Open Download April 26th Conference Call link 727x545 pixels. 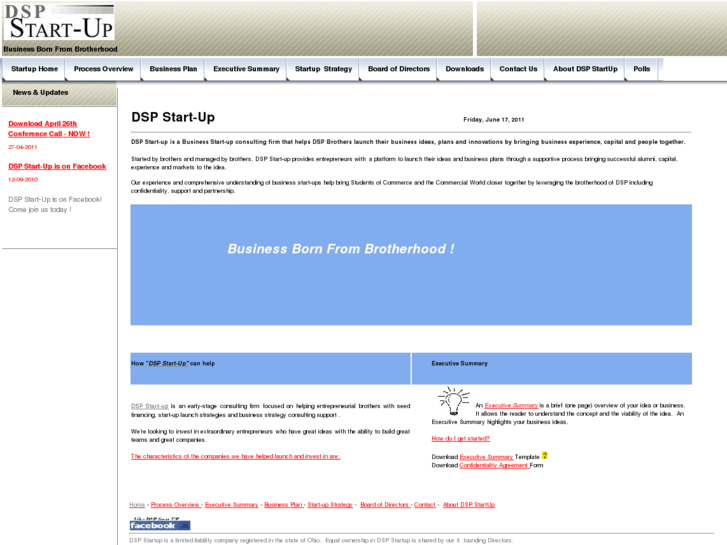click(x=49, y=128)
